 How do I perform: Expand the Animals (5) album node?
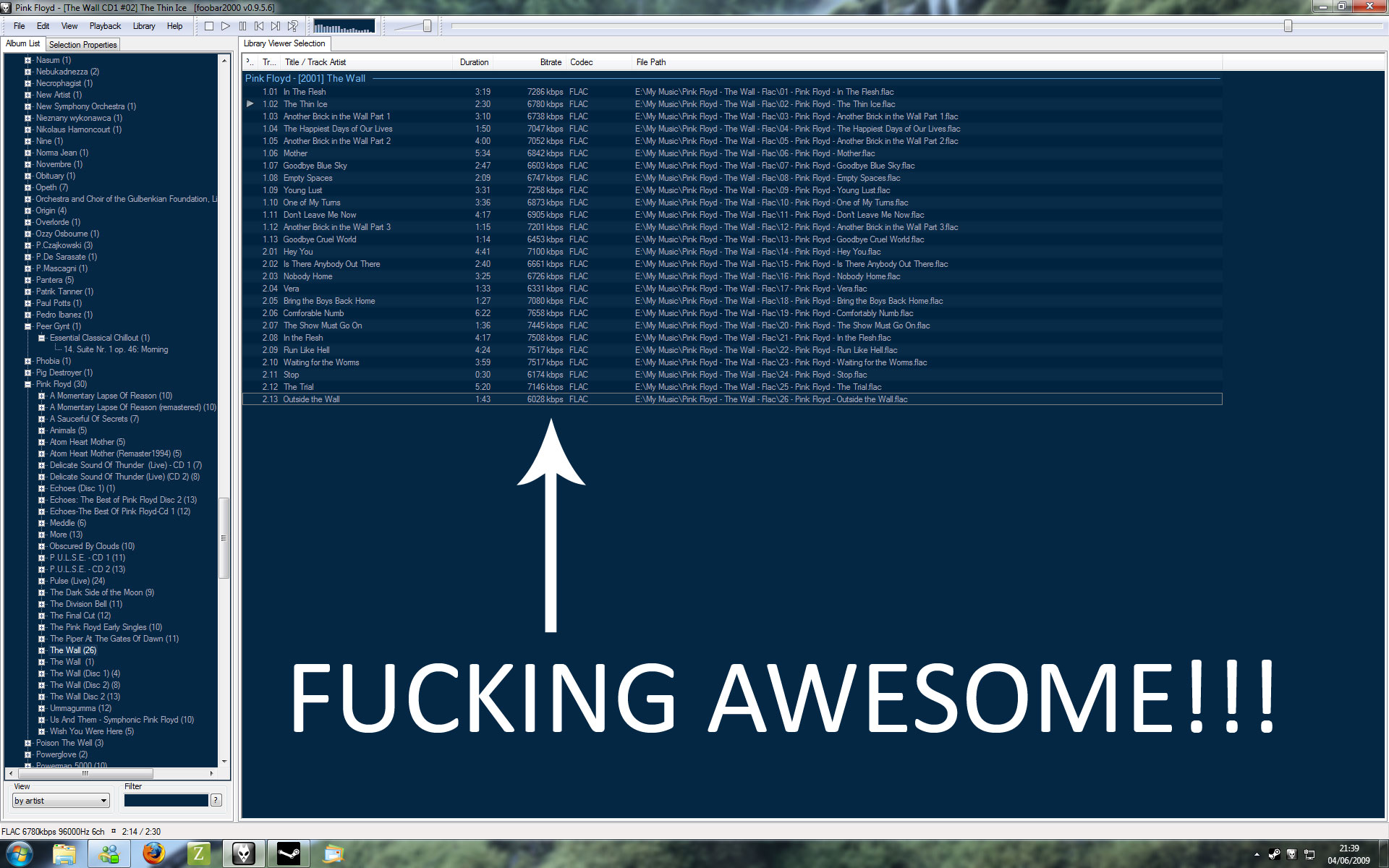pos(41,430)
